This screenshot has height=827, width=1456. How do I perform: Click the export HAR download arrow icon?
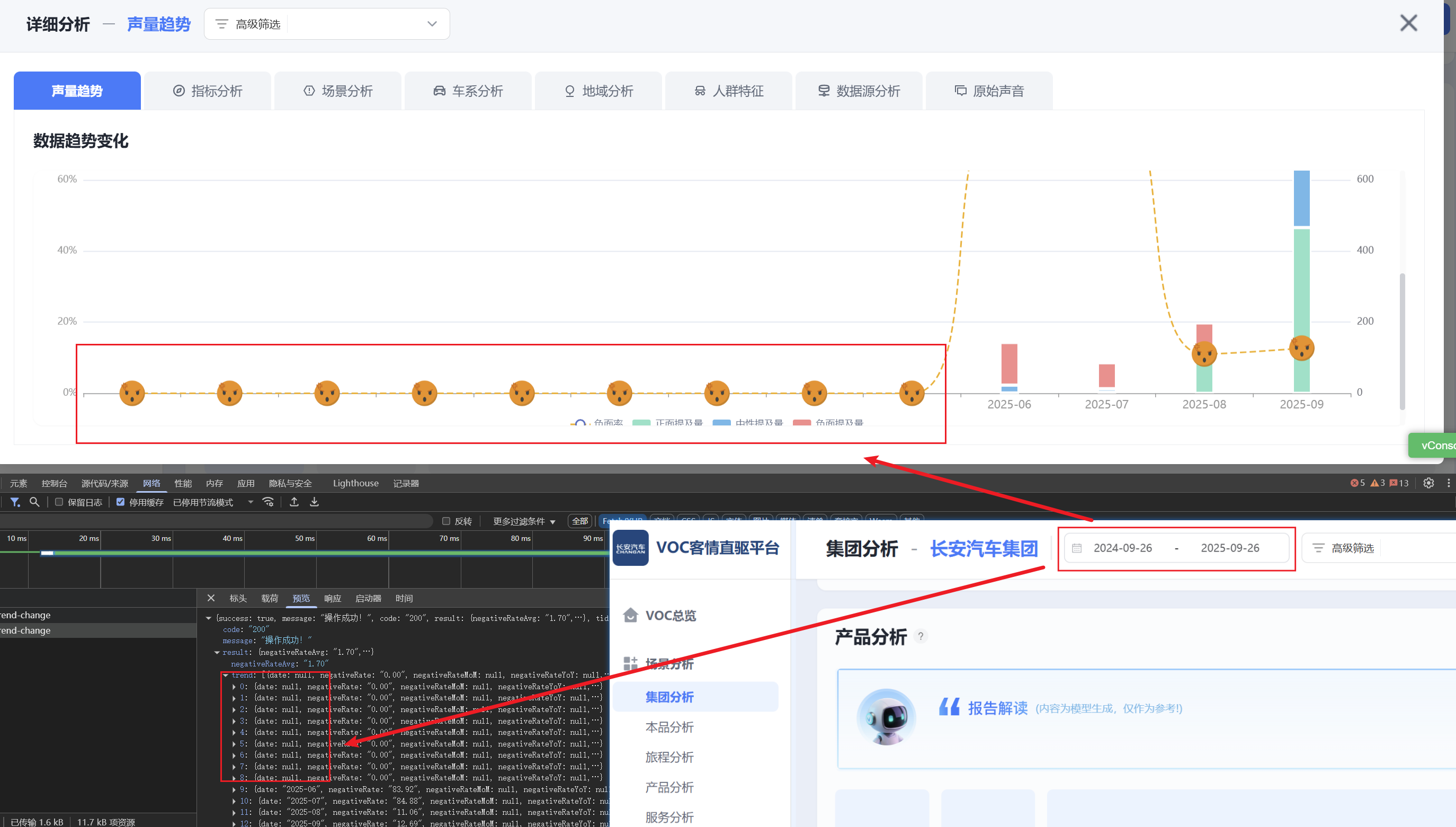pos(314,502)
